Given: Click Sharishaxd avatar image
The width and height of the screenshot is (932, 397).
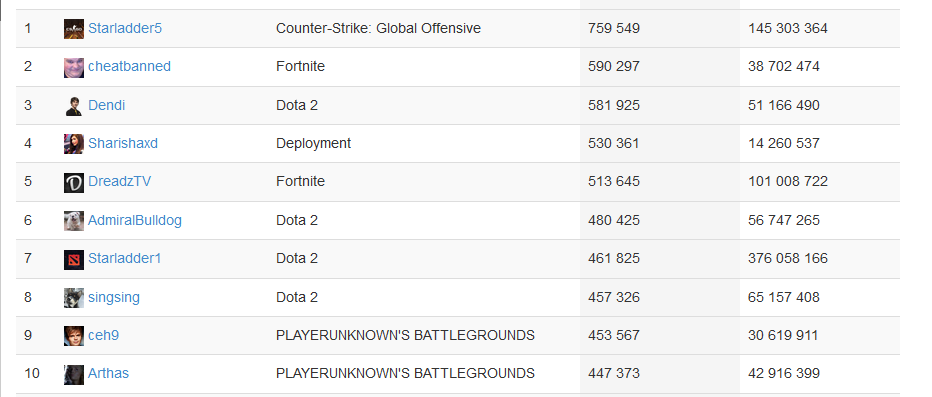Looking at the screenshot, I should point(74,144).
